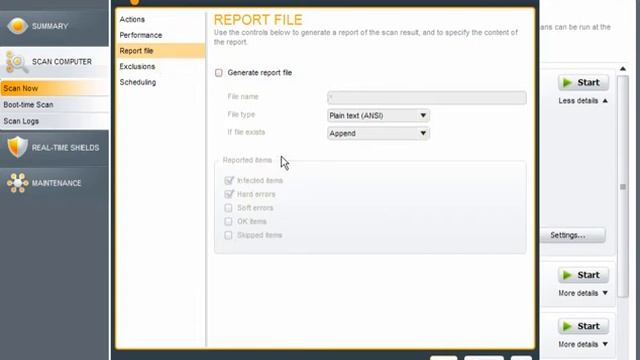Select Boot-time Scan in sidebar
This screenshot has height=360, width=640.
(x=54, y=104)
